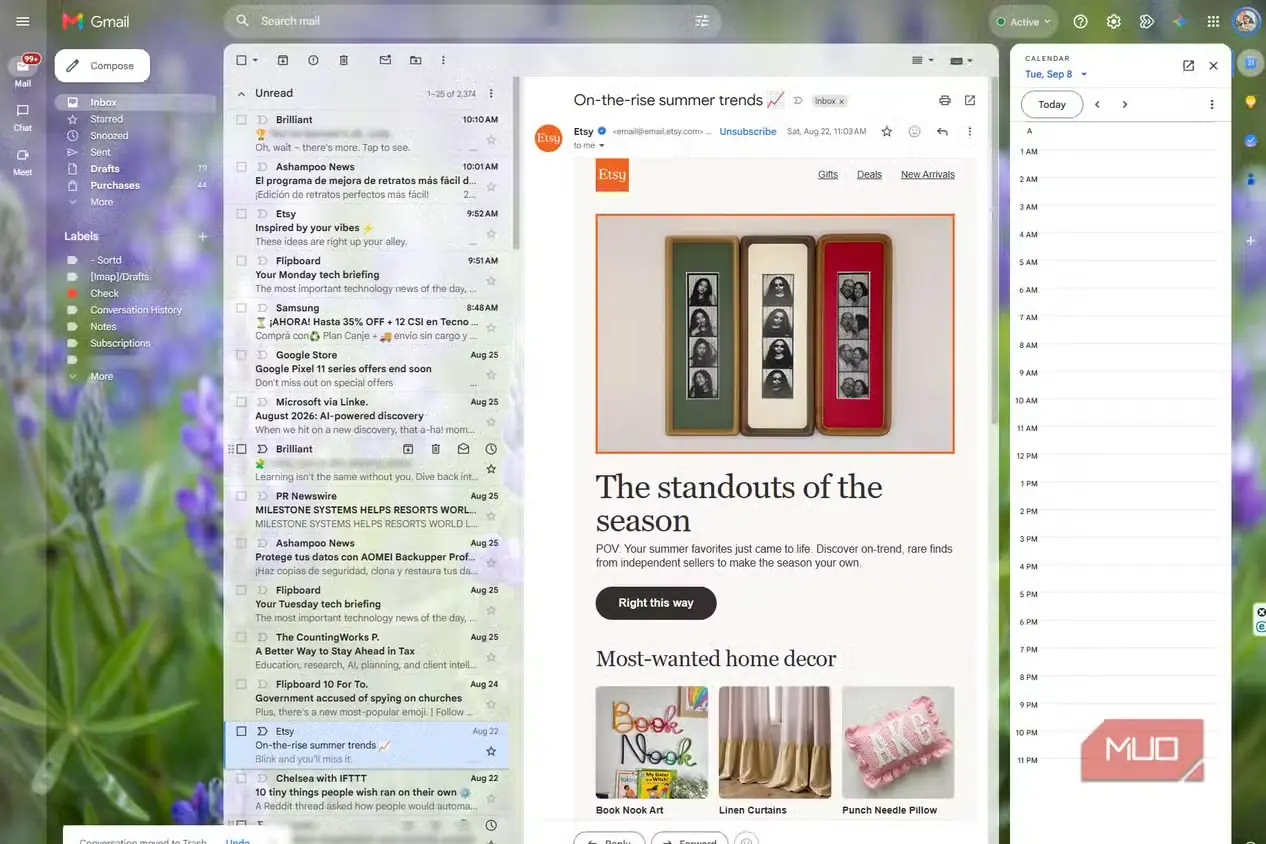This screenshot has height=844, width=1266.
Task: Select the PR Newswire email checkbox
Action: coord(241,496)
